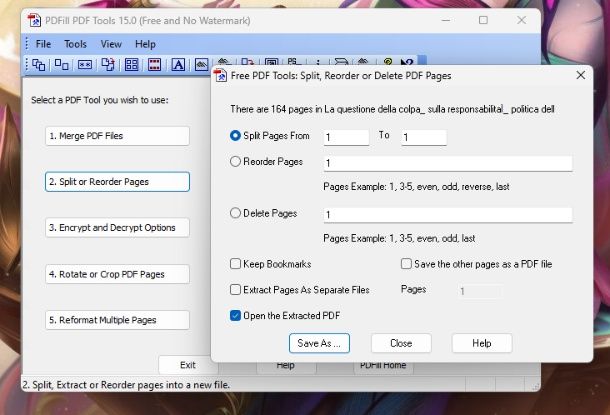Viewport: 610px width, 415px height.
Task: Click 'Select a PDF Tool you wish to use:' label
Action: coord(100,100)
